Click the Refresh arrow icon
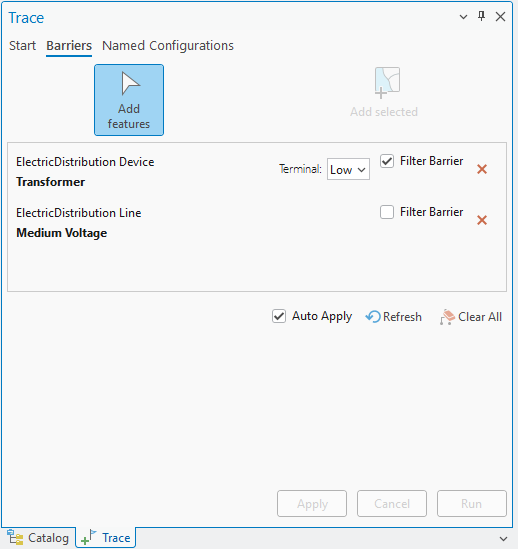518x549 pixels. (373, 317)
